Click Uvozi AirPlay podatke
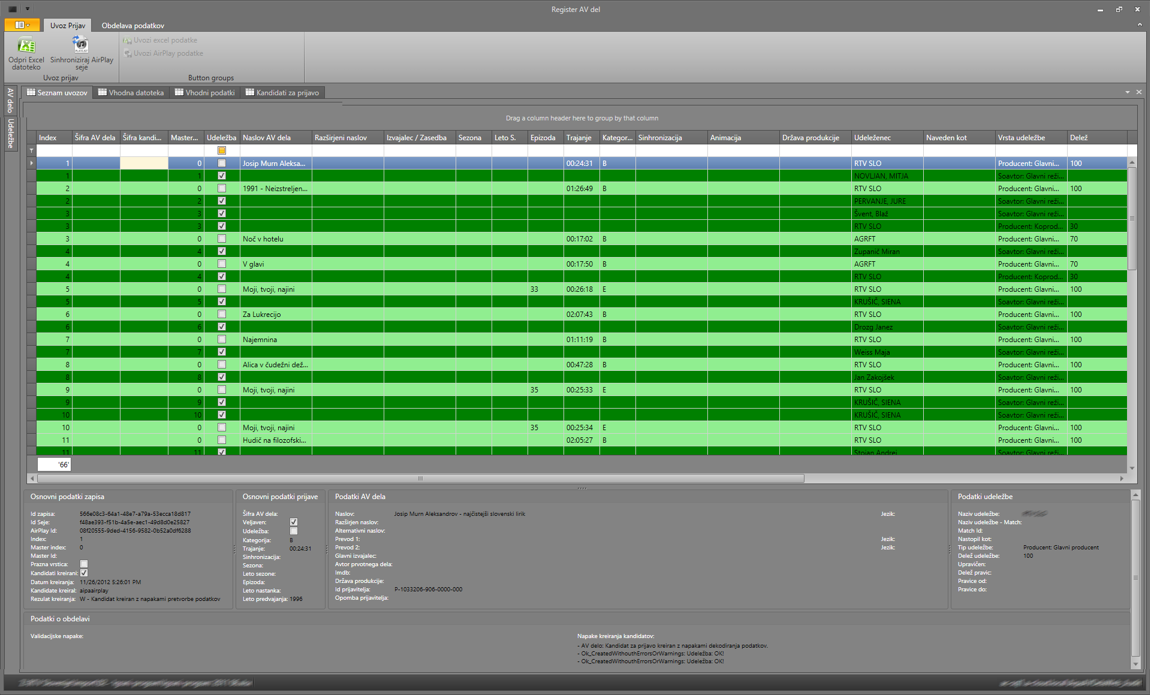 click(163, 54)
